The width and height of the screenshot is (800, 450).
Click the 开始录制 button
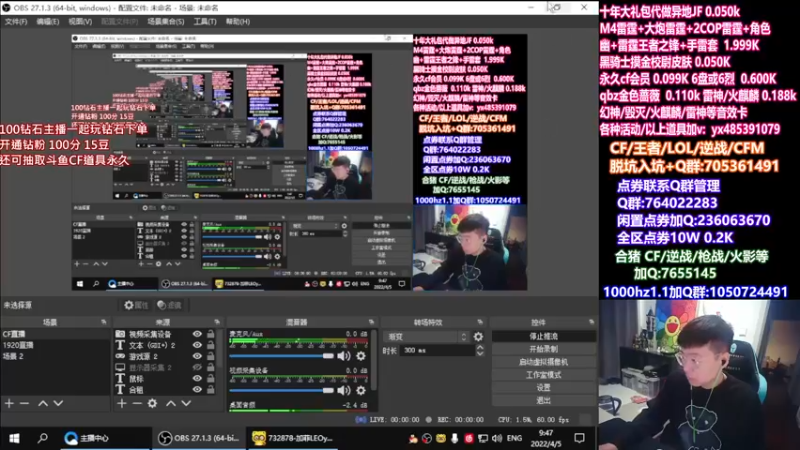543,349
